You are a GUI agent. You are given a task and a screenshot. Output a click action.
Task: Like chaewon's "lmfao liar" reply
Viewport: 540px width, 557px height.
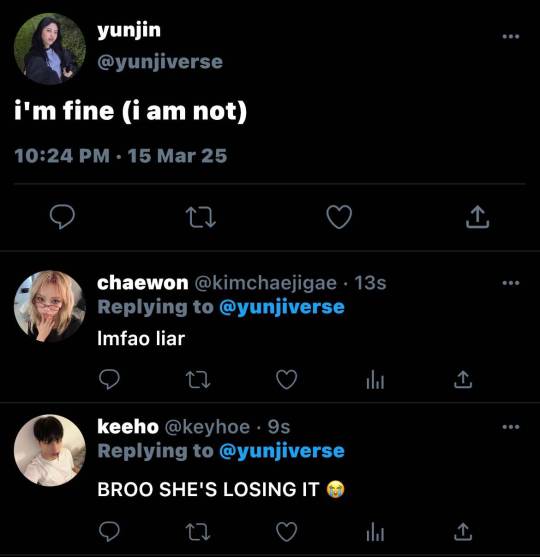click(286, 379)
